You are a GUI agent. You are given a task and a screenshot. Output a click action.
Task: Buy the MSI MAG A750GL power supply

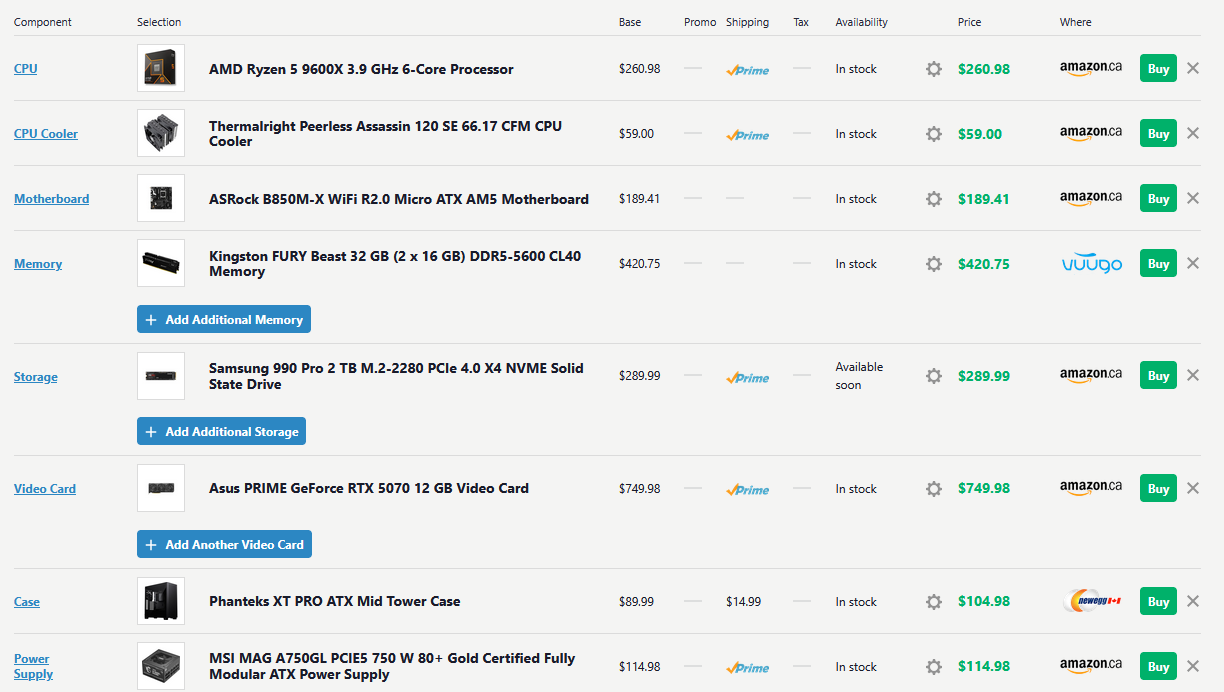point(1158,667)
